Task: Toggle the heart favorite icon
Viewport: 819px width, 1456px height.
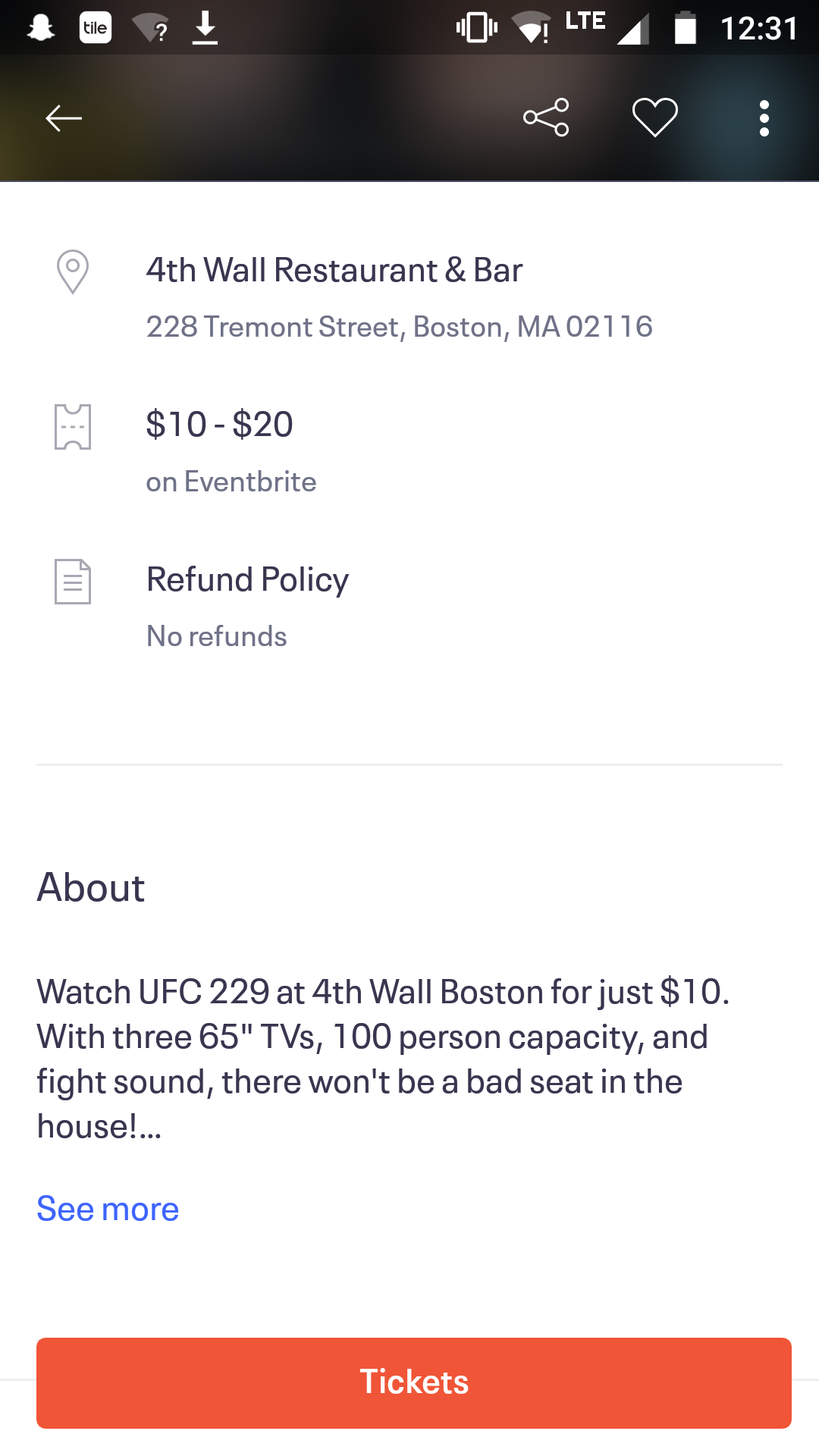Action: pos(655,118)
